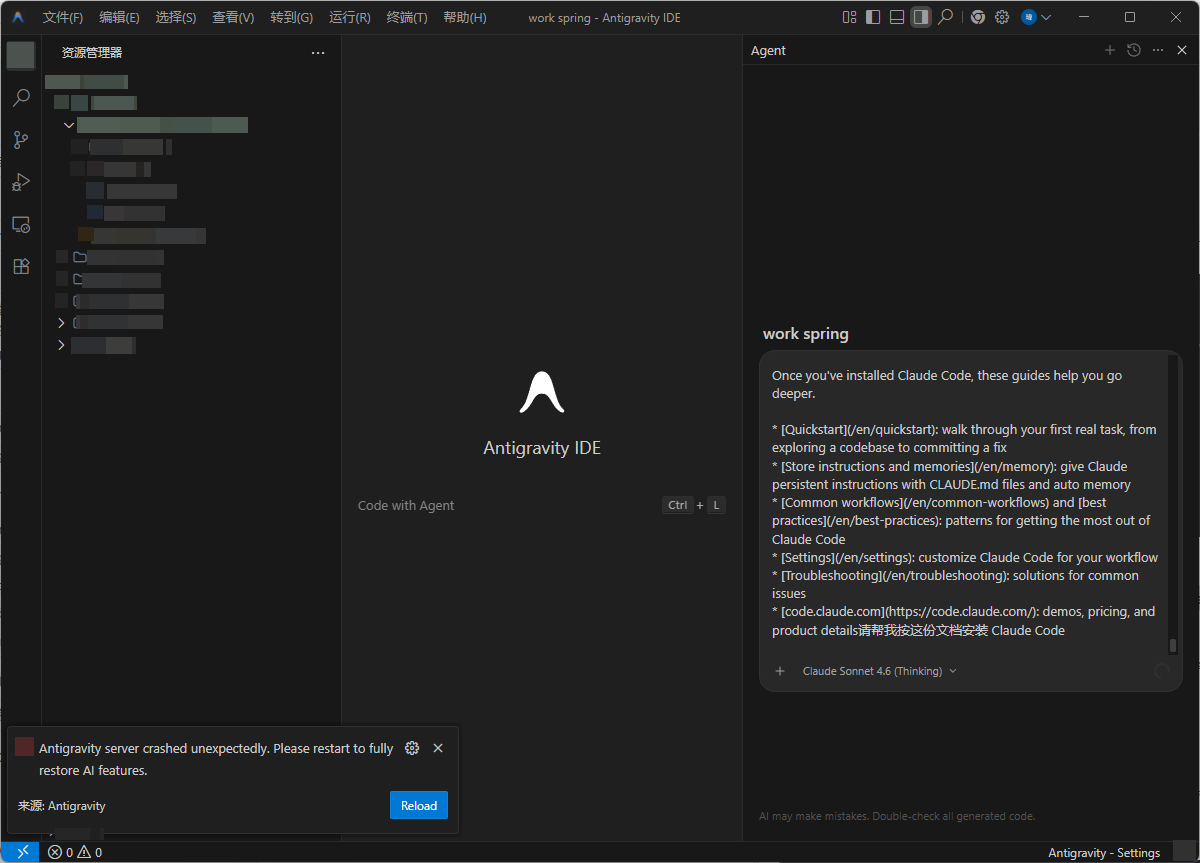The height and width of the screenshot is (863, 1200).
Task: Open the Customize Layout icon
Action: click(x=849, y=17)
